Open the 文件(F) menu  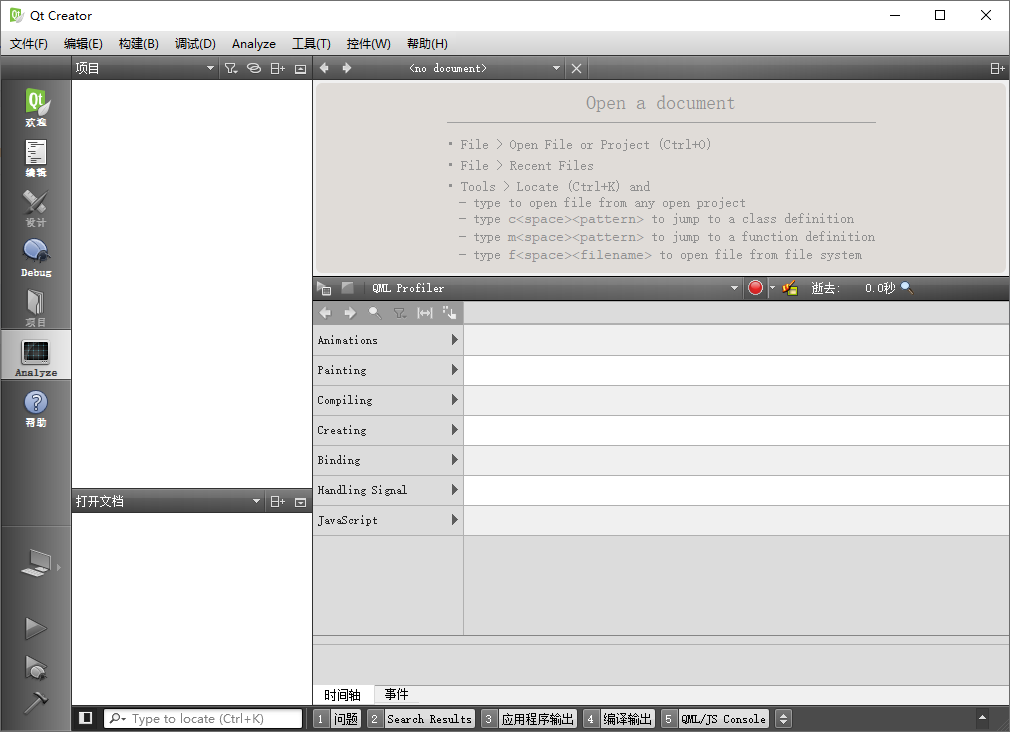point(28,43)
